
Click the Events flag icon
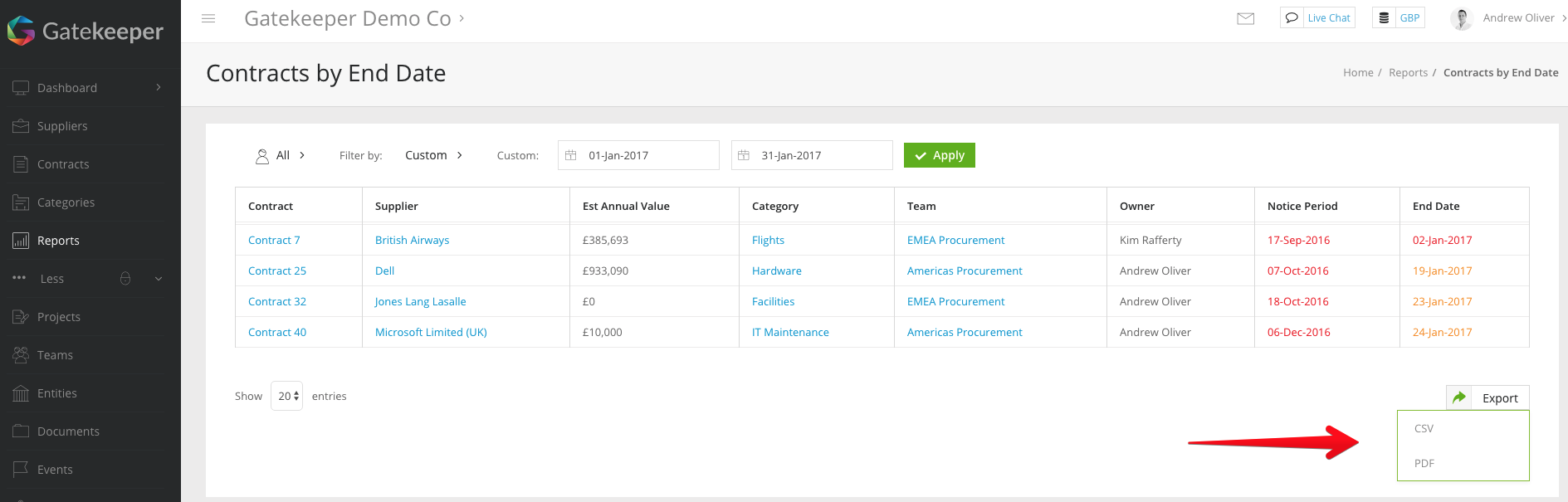pos(21,470)
